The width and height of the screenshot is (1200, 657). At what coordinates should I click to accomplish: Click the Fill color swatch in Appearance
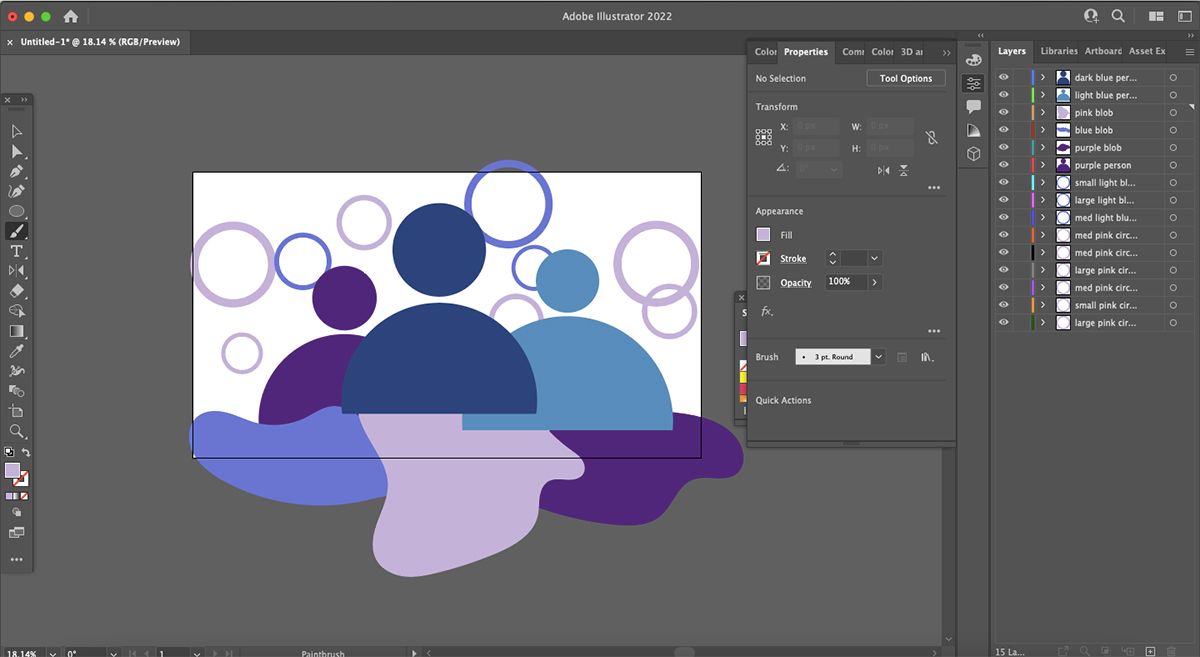point(764,235)
